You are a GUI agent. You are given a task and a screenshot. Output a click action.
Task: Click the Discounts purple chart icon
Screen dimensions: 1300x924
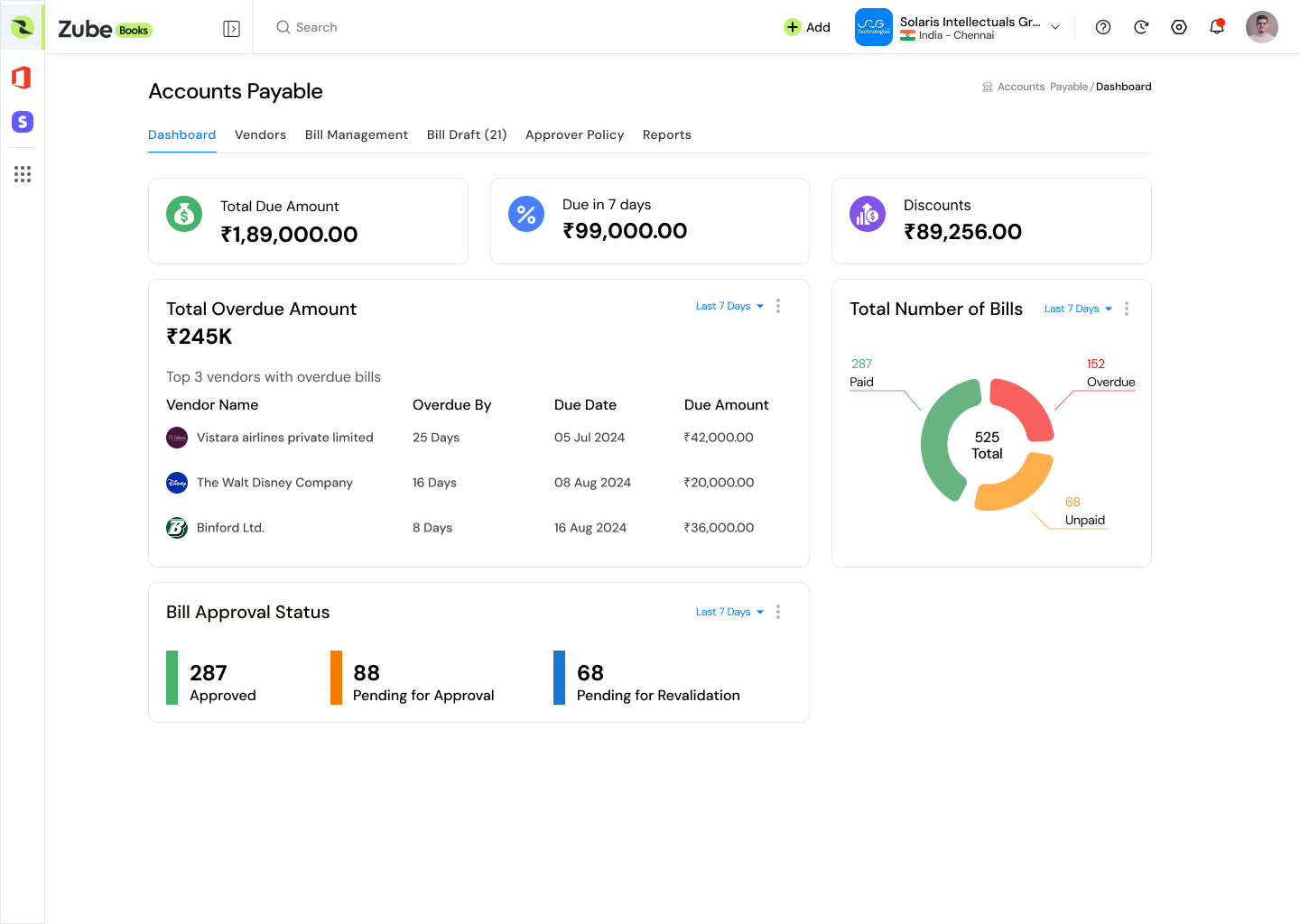(x=868, y=214)
